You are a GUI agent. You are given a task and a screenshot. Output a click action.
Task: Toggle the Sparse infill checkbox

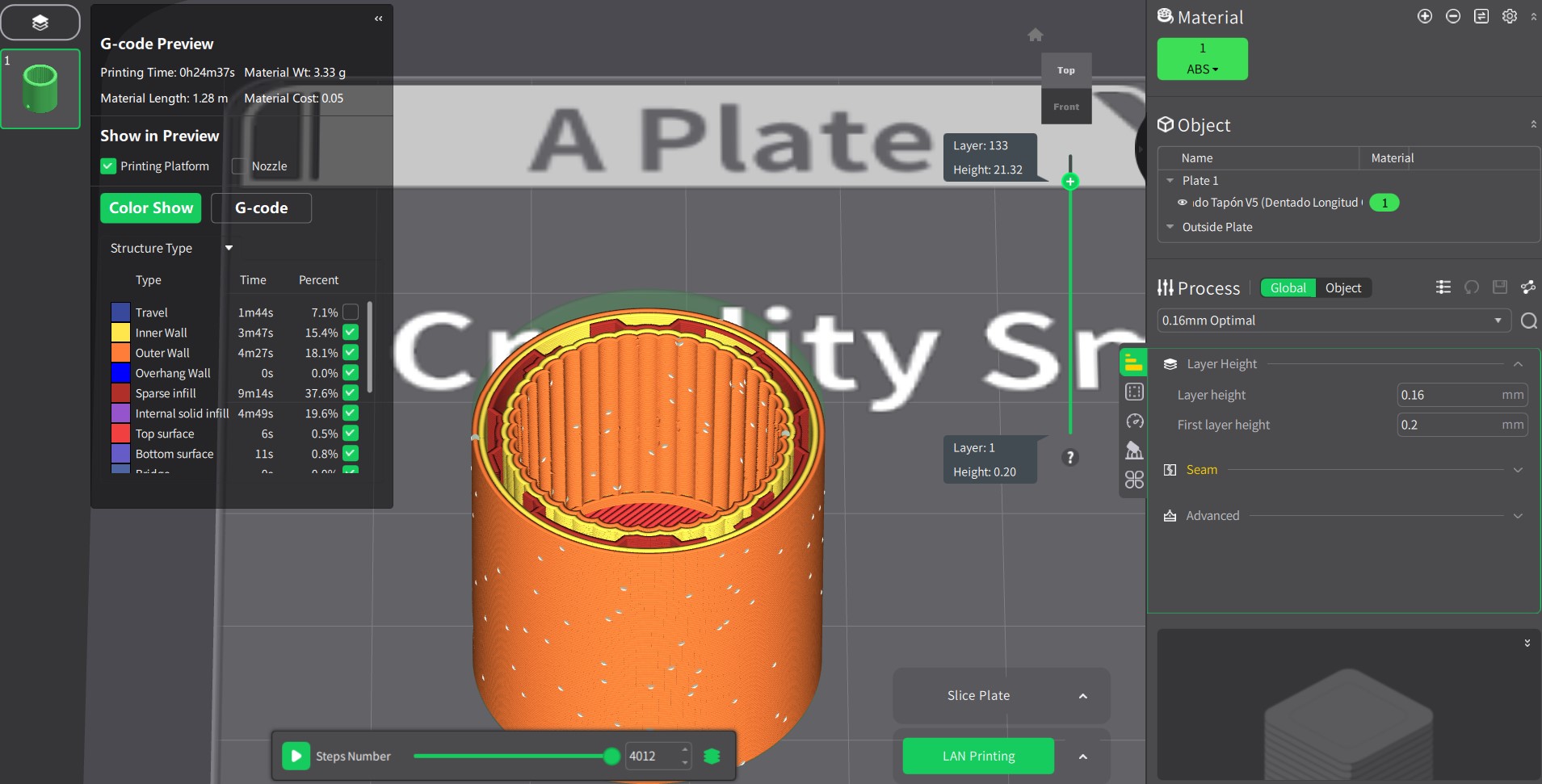(x=351, y=392)
